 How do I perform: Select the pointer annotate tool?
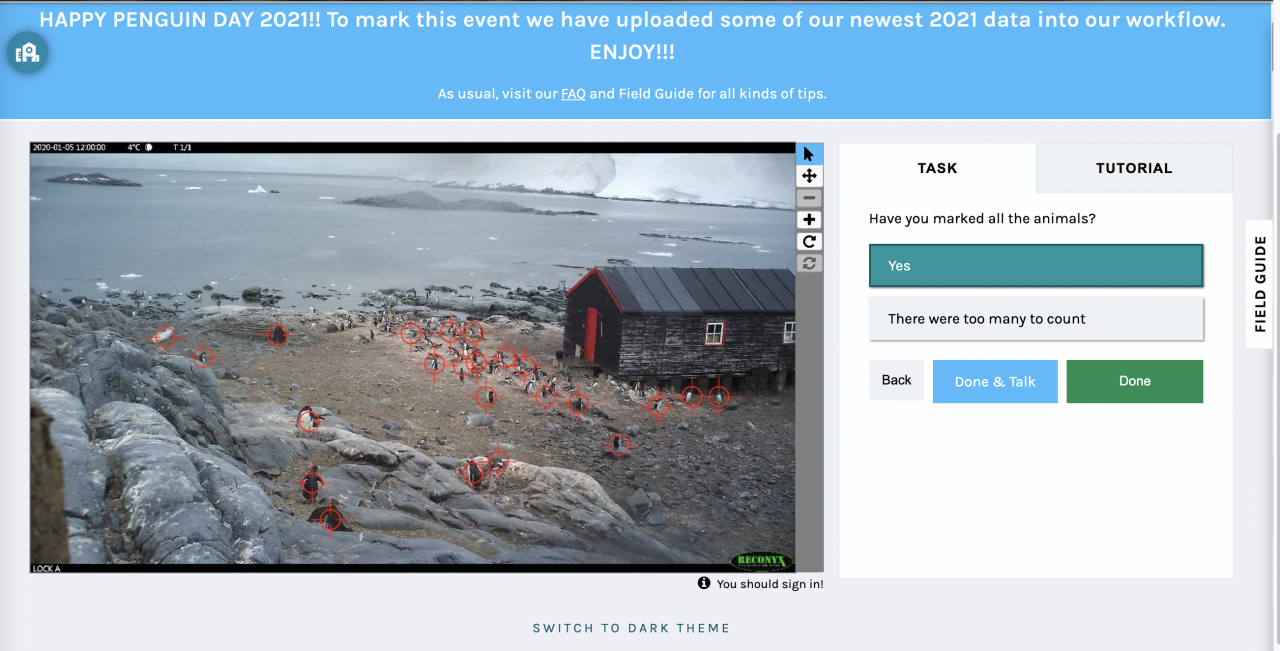[809, 154]
